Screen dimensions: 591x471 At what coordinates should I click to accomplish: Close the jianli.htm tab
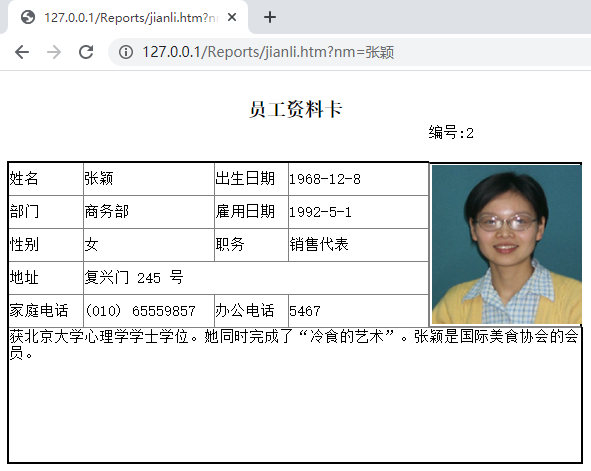[232, 17]
